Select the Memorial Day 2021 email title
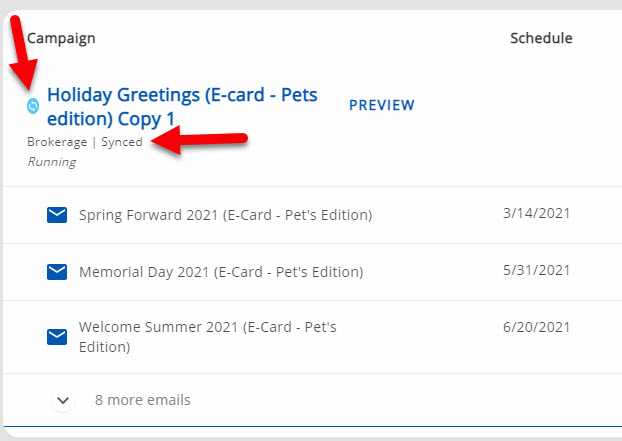622x441 pixels. pos(220,272)
